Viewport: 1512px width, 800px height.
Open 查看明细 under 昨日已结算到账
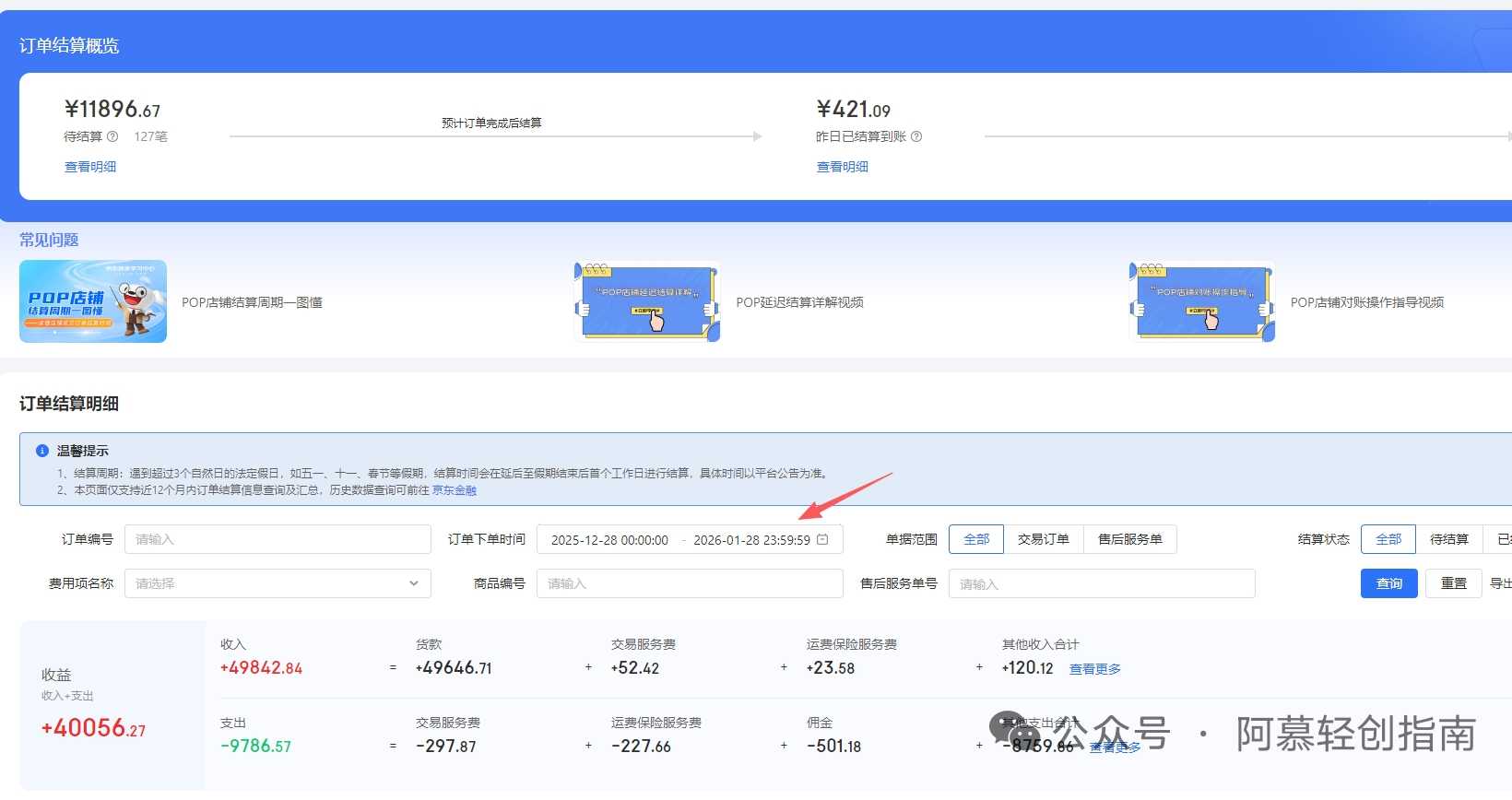(843, 167)
